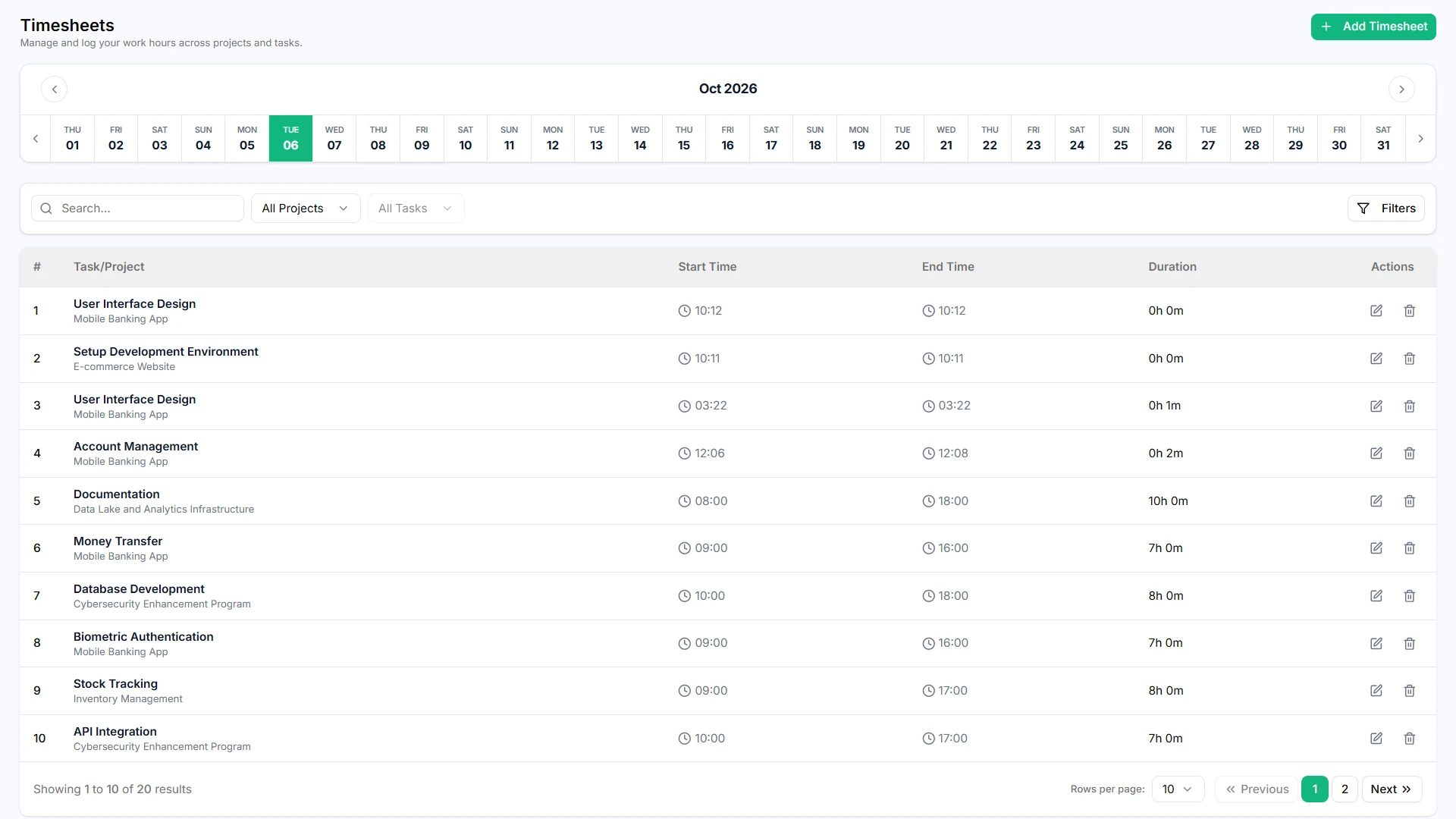Select Thursday 01 in the calendar strip
The height and width of the screenshot is (819, 1456).
click(x=72, y=138)
